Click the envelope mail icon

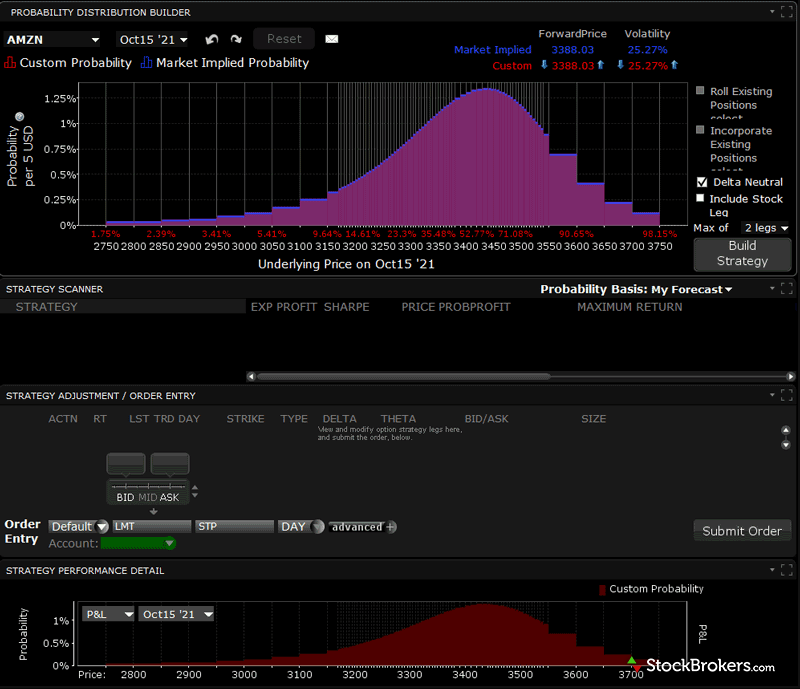(x=332, y=39)
